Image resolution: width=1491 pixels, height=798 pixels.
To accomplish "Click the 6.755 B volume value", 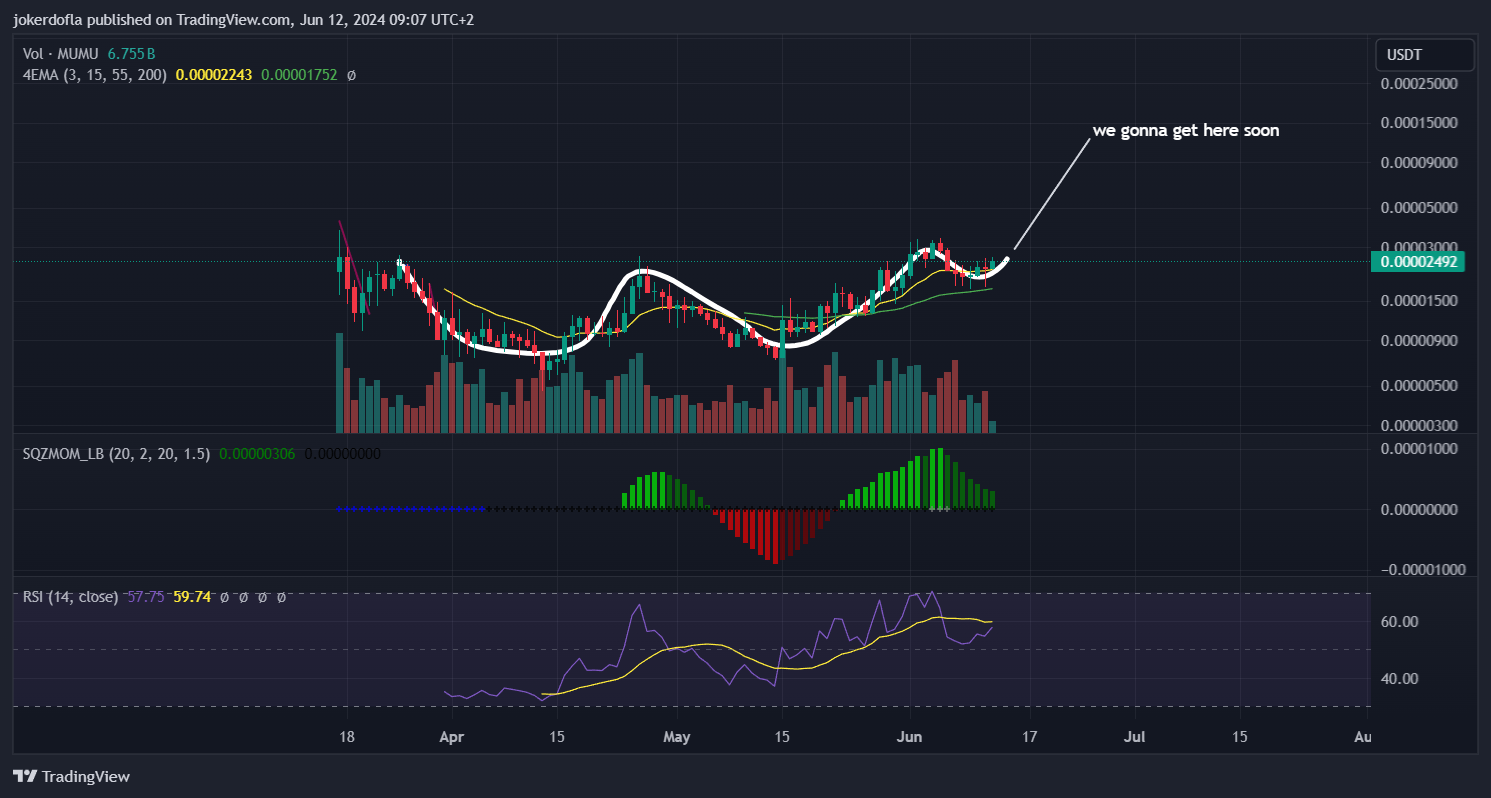I will coord(133,54).
